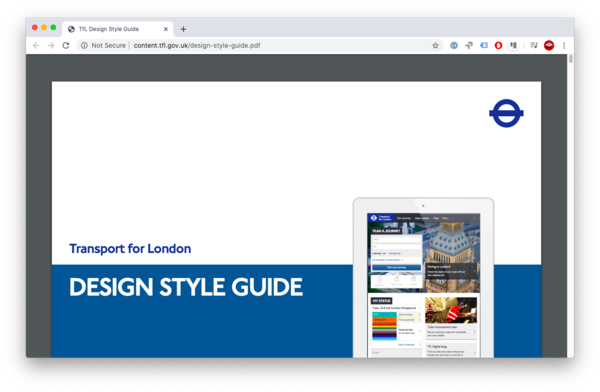Click the forward navigation arrow
This screenshot has height=392, width=600.
[x=51, y=45]
